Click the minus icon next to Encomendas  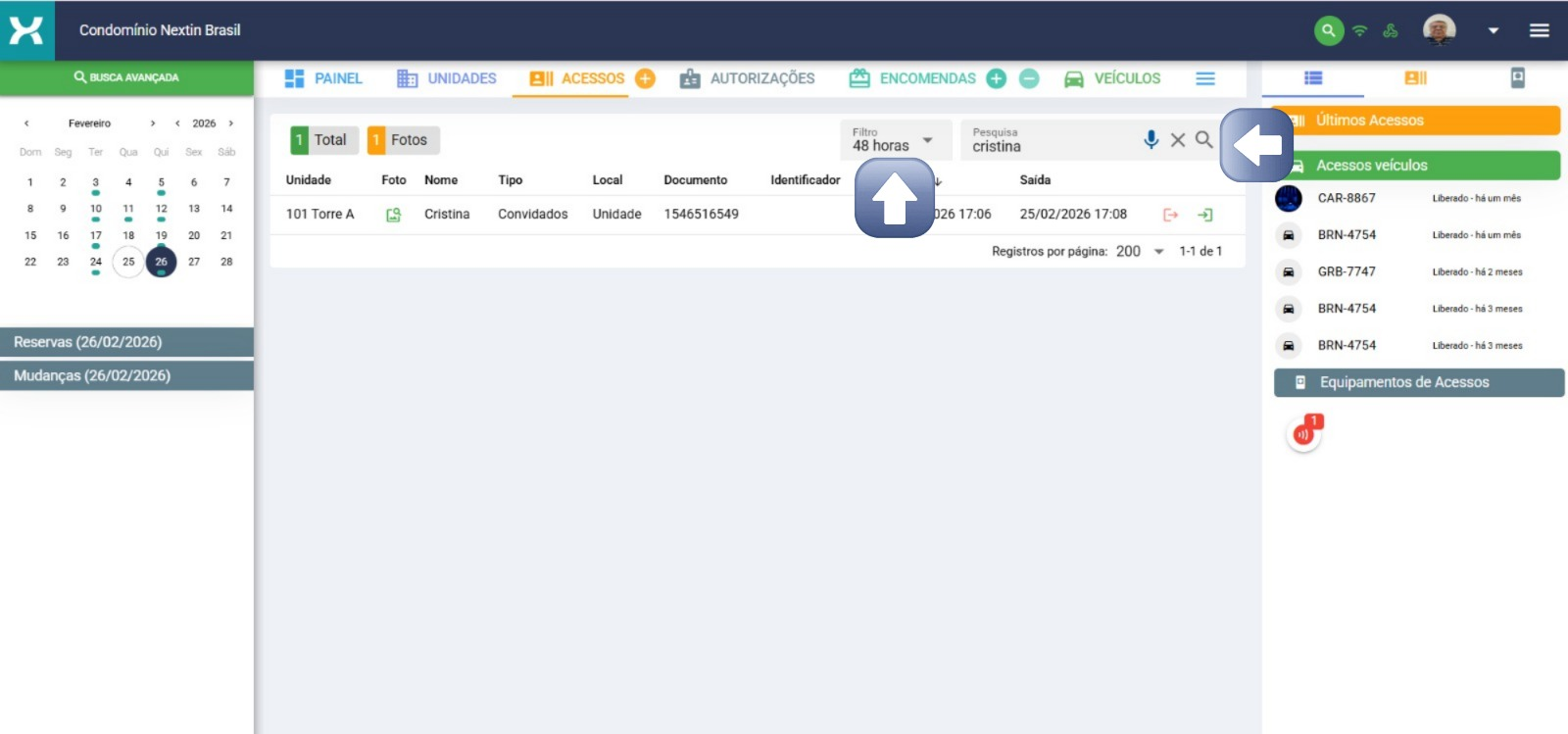point(1029,78)
